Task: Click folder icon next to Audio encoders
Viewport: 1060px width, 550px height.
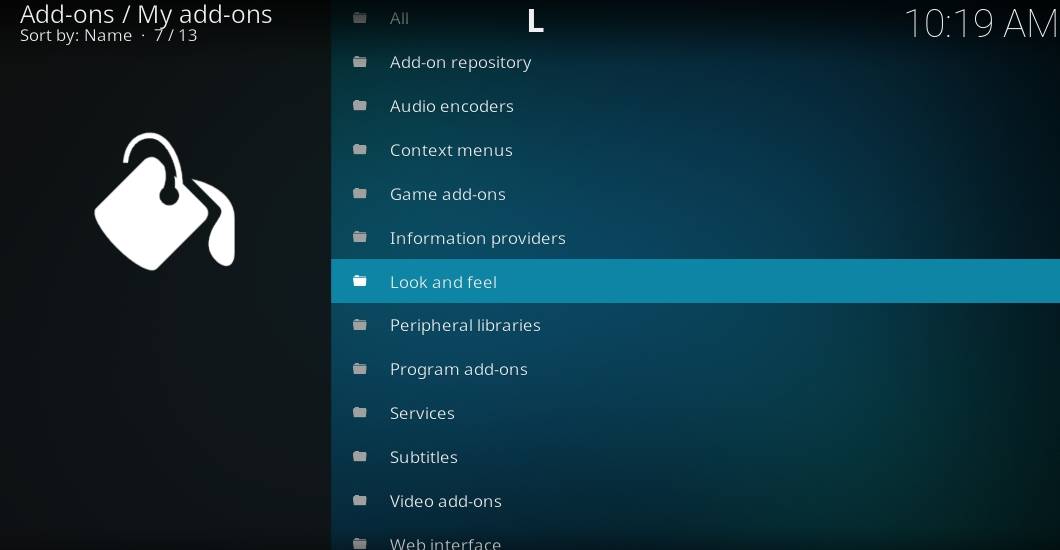Action: [x=360, y=106]
